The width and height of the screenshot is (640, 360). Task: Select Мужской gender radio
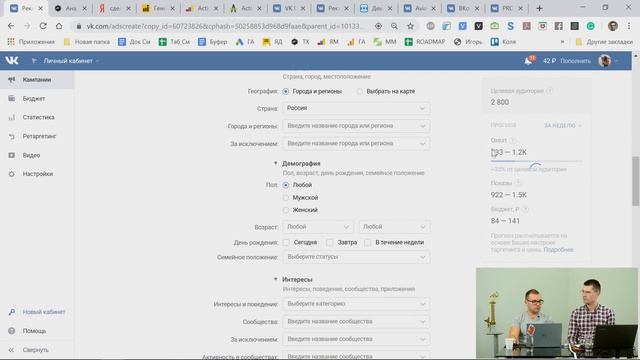pyautogui.click(x=286, y=198)
